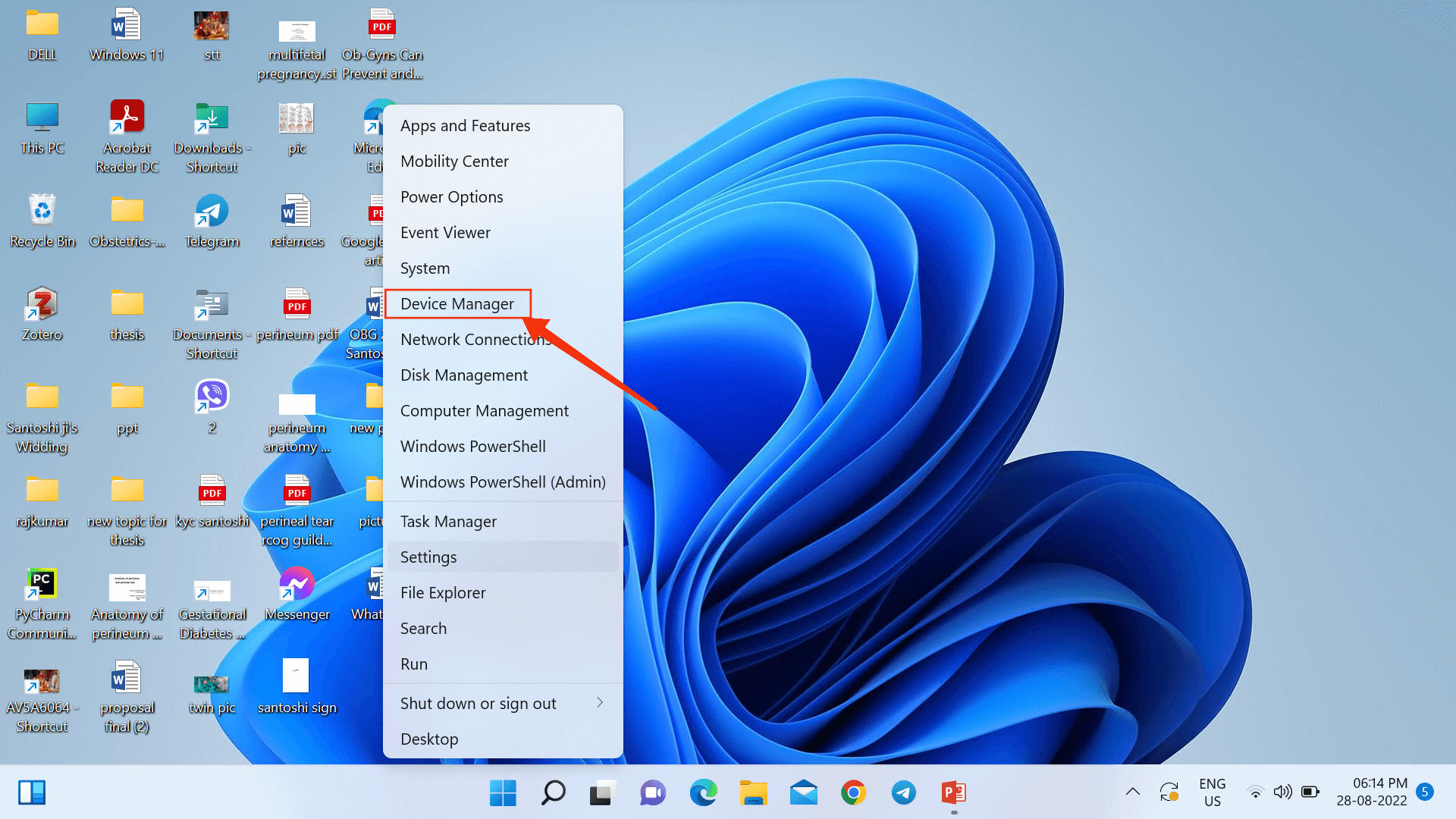
Task: Open notification count badge
Action: [1425, 792]
